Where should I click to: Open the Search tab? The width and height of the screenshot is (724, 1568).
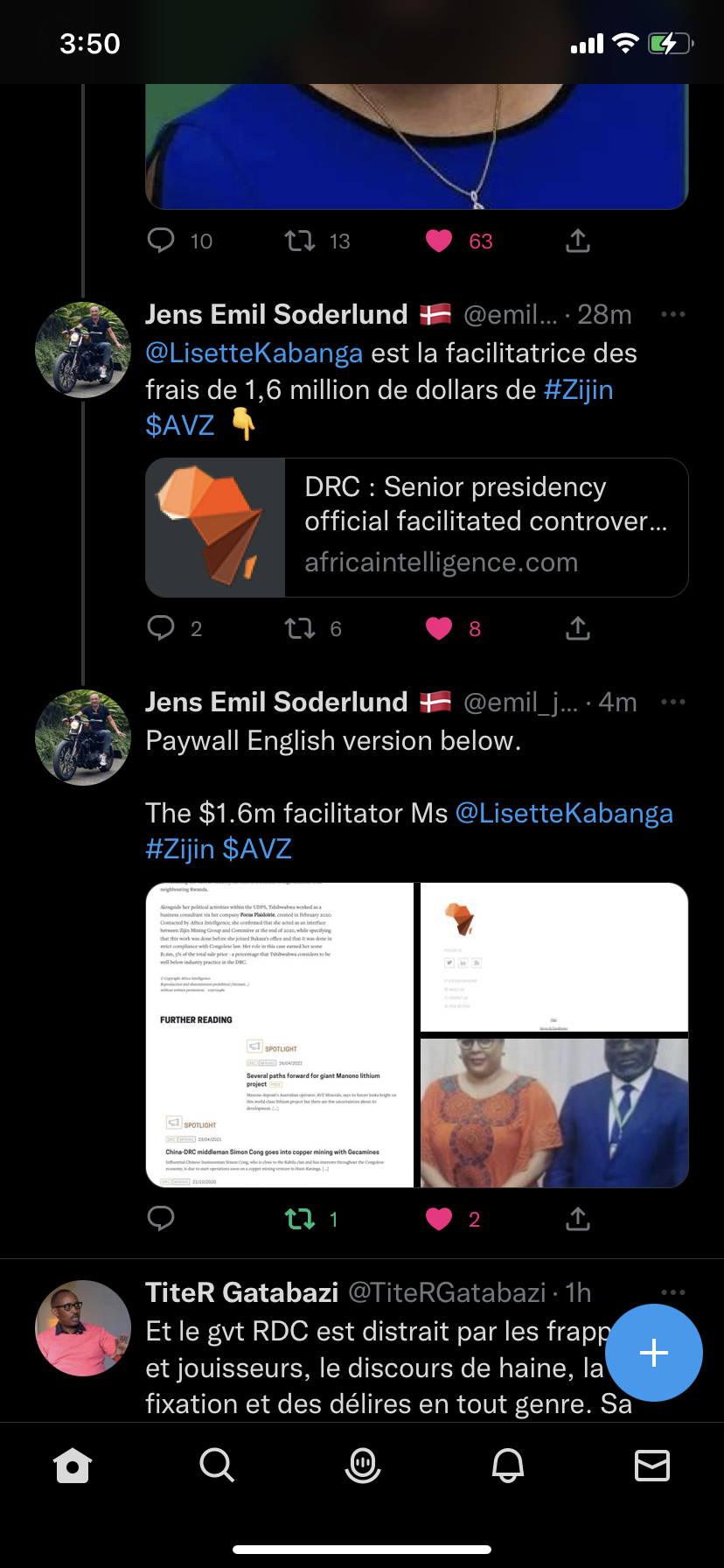pyautogui.click(x=217, y=1465)
